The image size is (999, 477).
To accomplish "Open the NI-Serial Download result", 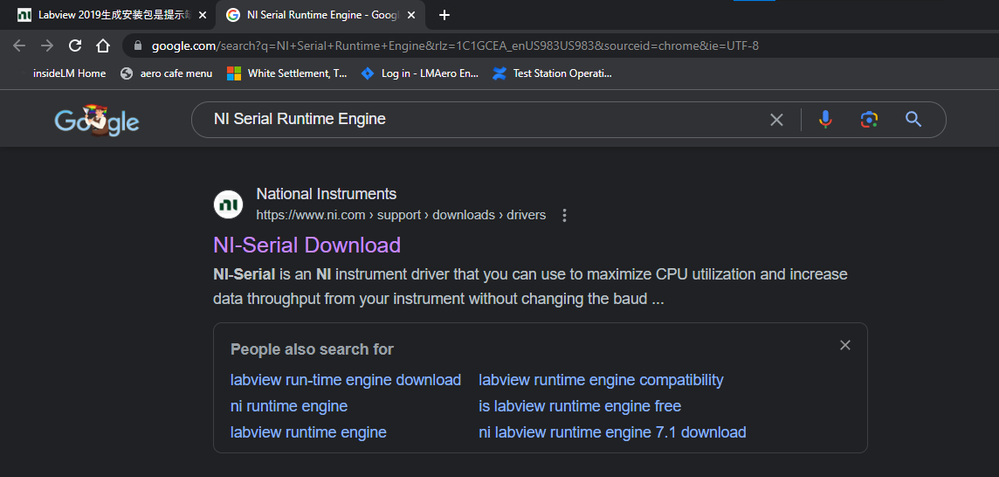I will coord(307,245).
